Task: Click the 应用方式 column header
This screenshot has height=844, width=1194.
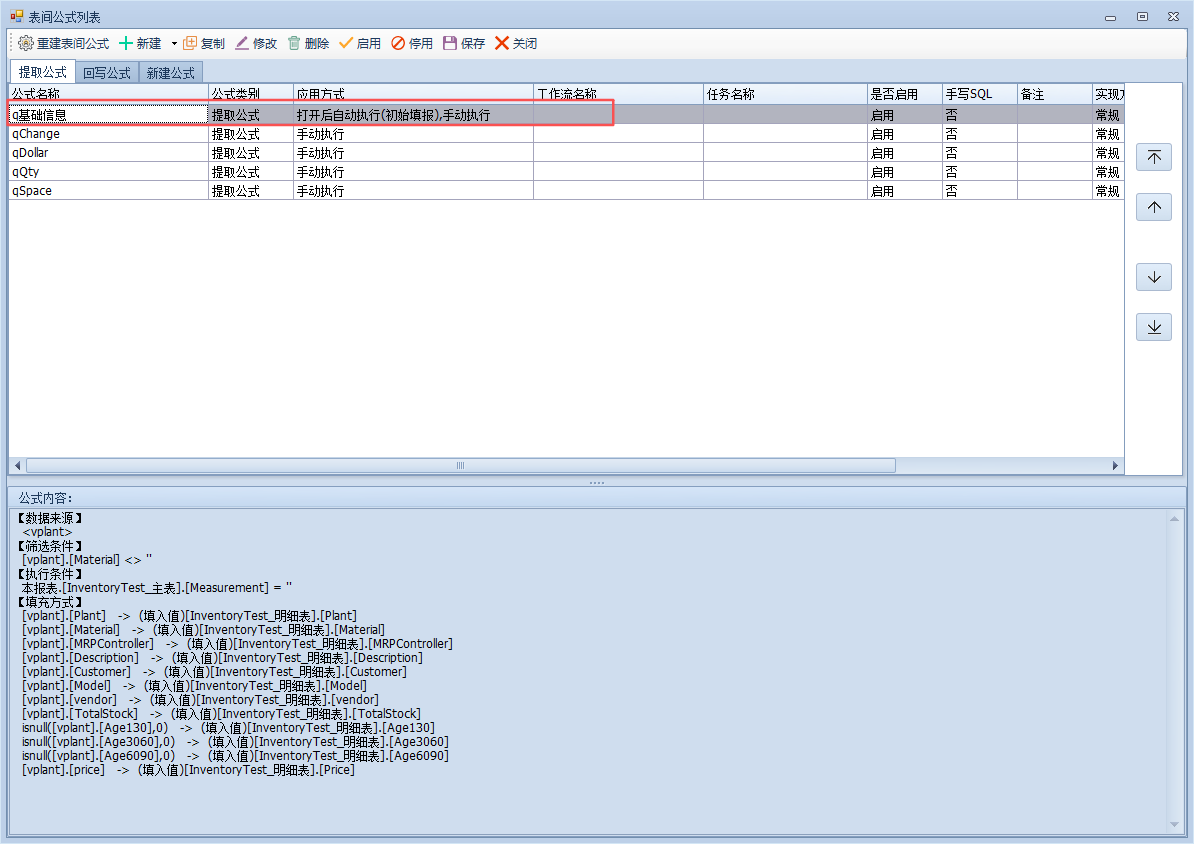Action: [x=413, y=94]
